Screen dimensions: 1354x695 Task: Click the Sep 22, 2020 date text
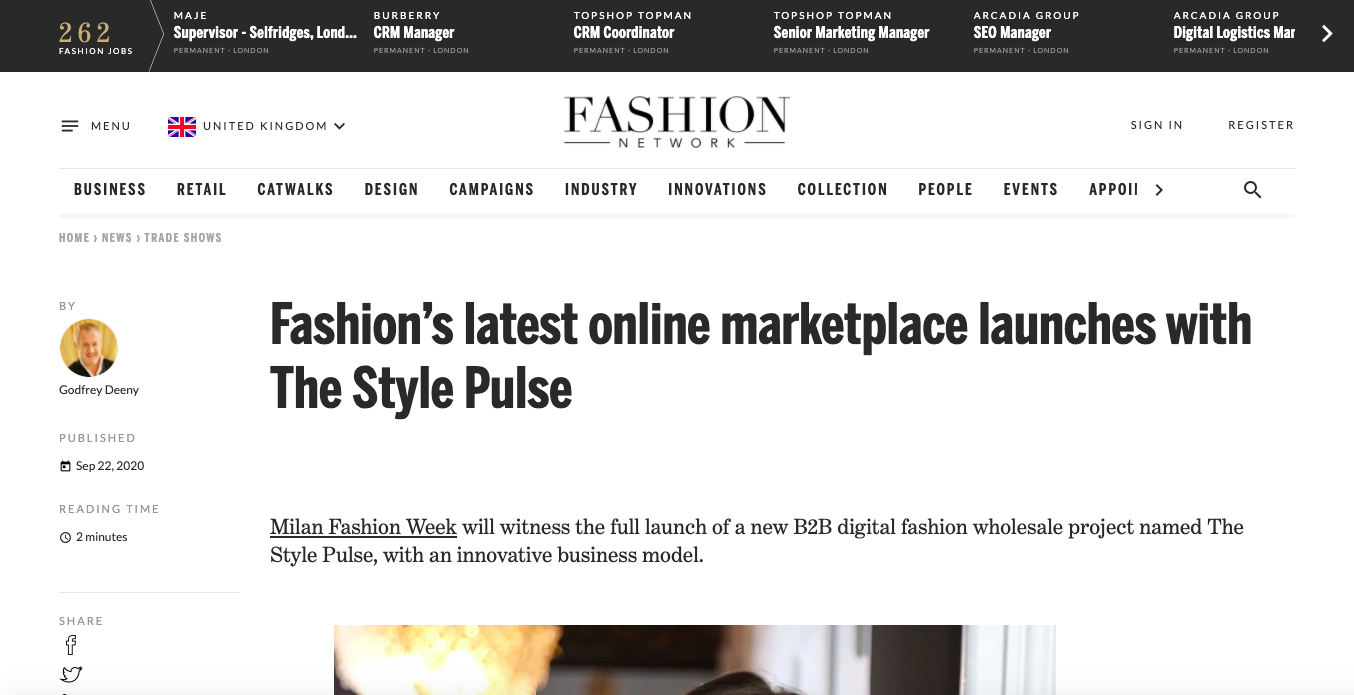[110, 466]
